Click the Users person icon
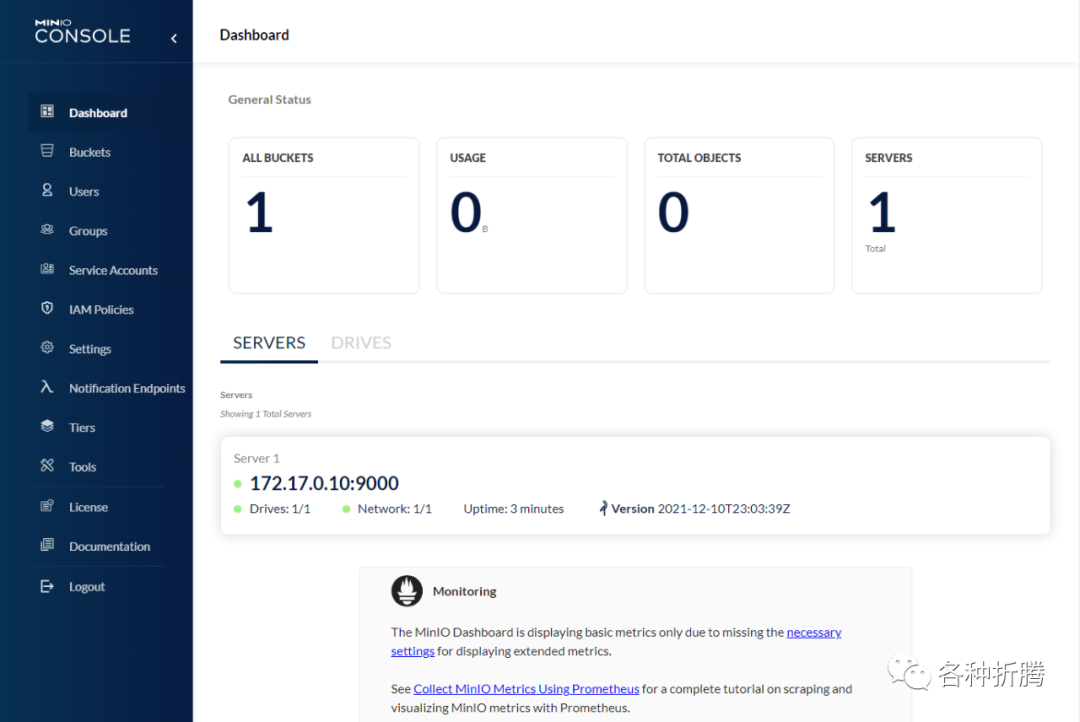1080x722 pixels. pos(47,190)
